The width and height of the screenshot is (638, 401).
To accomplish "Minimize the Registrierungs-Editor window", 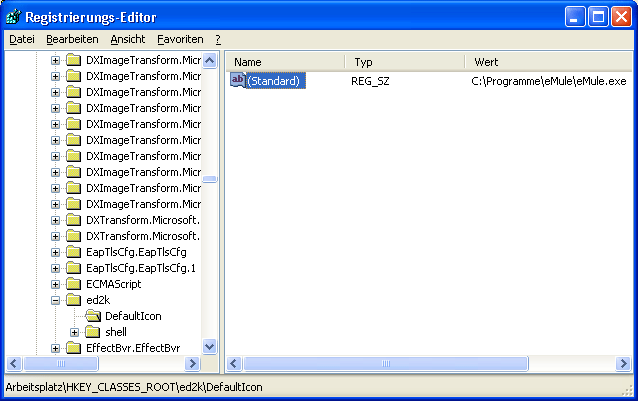I will click(575, 17).
